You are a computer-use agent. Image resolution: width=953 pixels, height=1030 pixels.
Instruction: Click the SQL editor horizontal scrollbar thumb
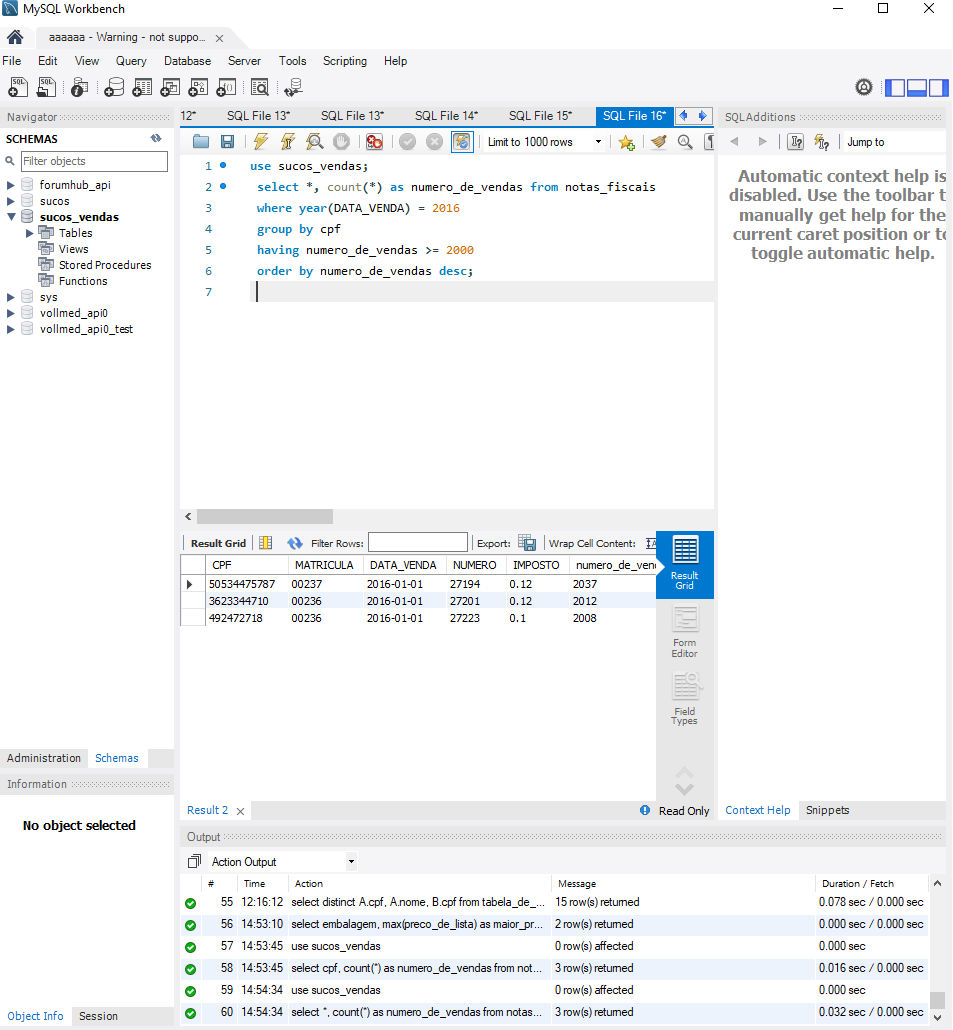pos(265,516)
